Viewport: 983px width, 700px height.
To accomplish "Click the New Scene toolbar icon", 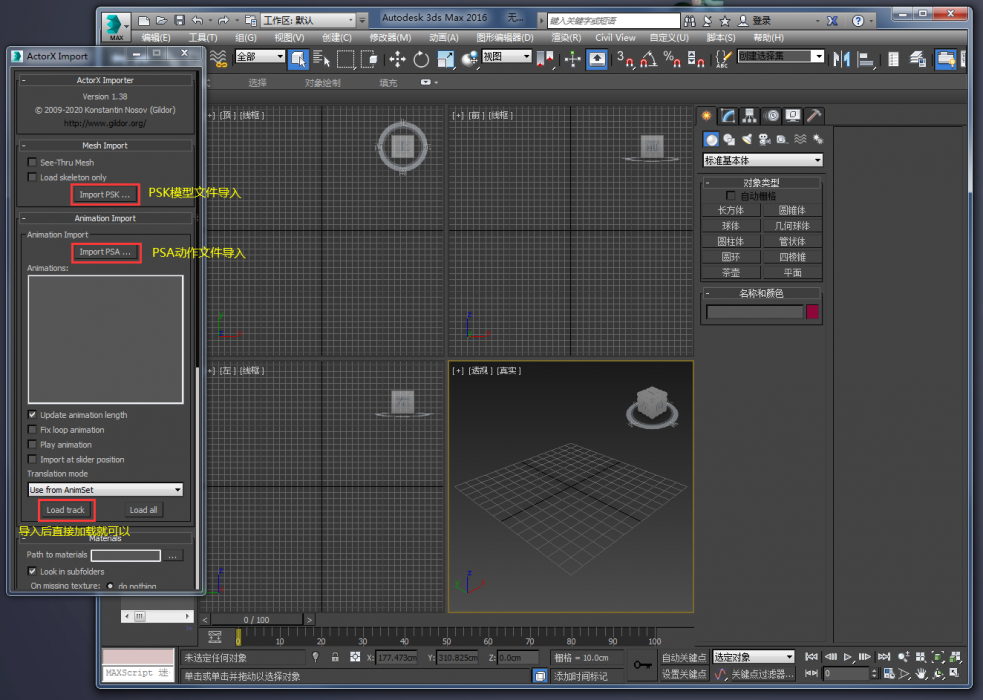I will [144, 21].
